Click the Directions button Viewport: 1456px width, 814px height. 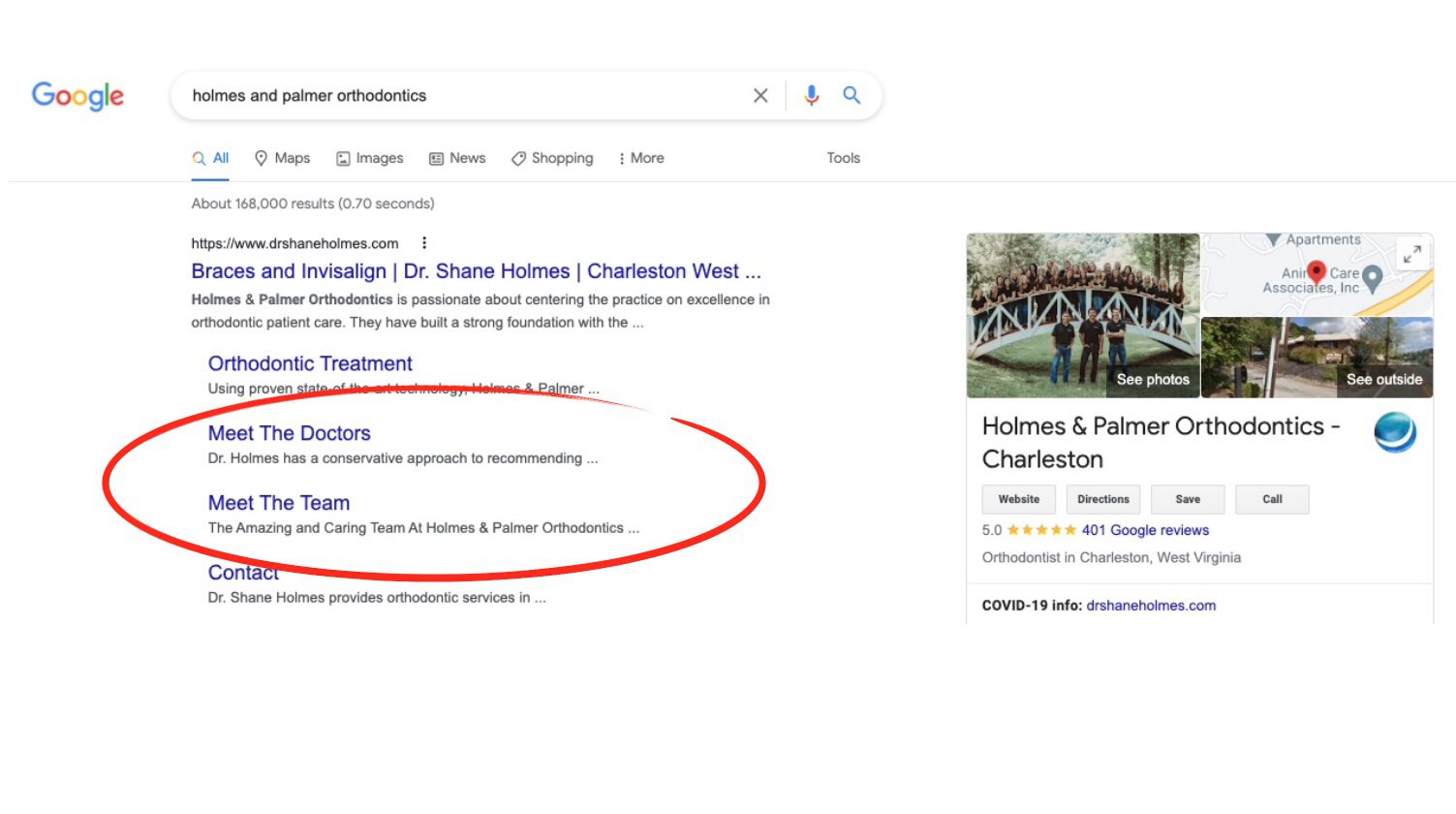[1103, 499]
